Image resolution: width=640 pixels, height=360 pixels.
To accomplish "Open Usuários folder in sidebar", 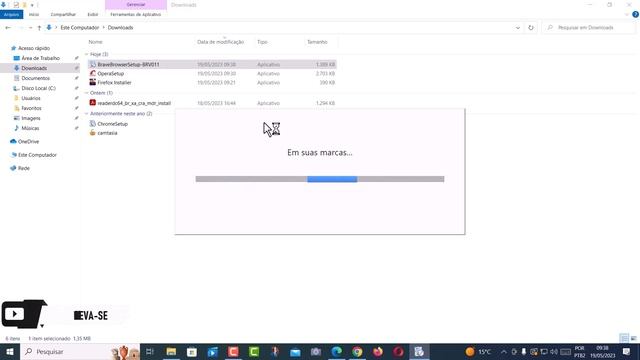I will [x=31, y=98].
